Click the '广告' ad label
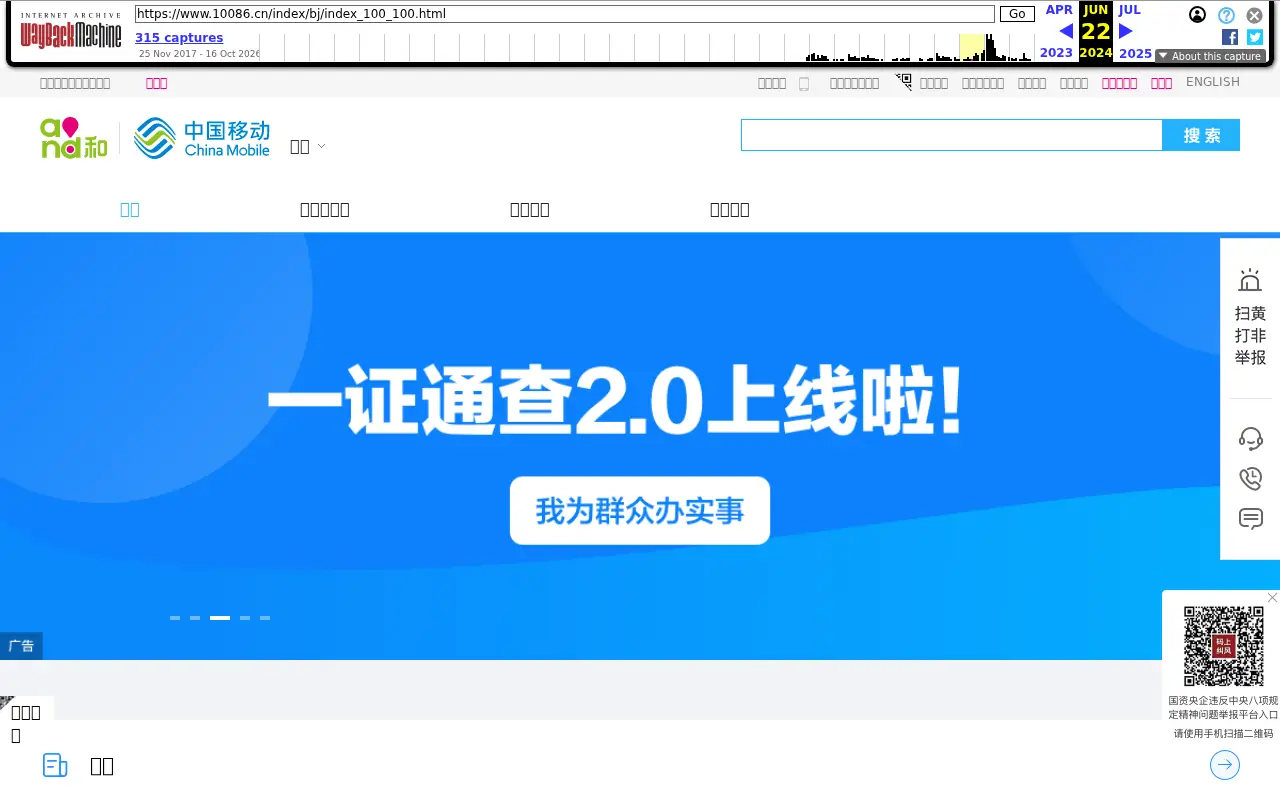1280x800 pixels. 21,646
